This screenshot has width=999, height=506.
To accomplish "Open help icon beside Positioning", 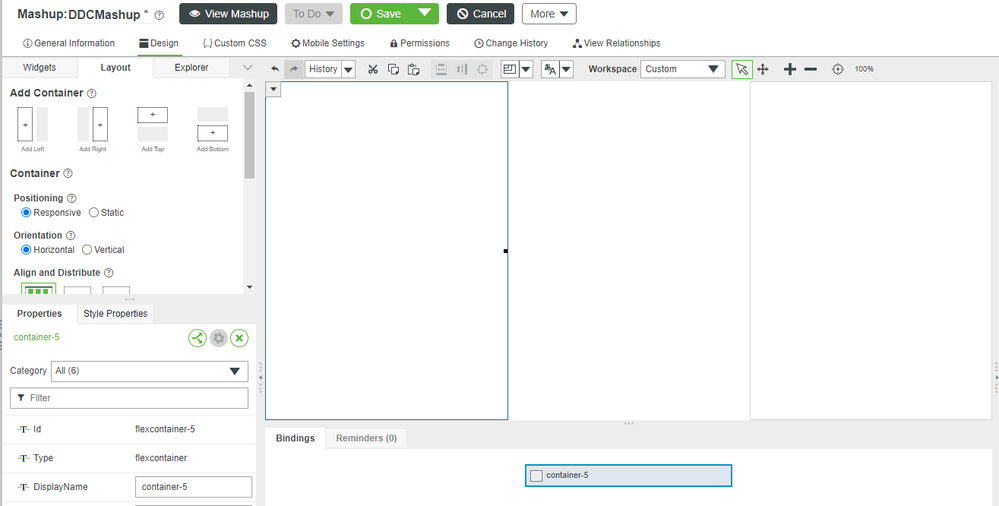I will pos(71,198).
